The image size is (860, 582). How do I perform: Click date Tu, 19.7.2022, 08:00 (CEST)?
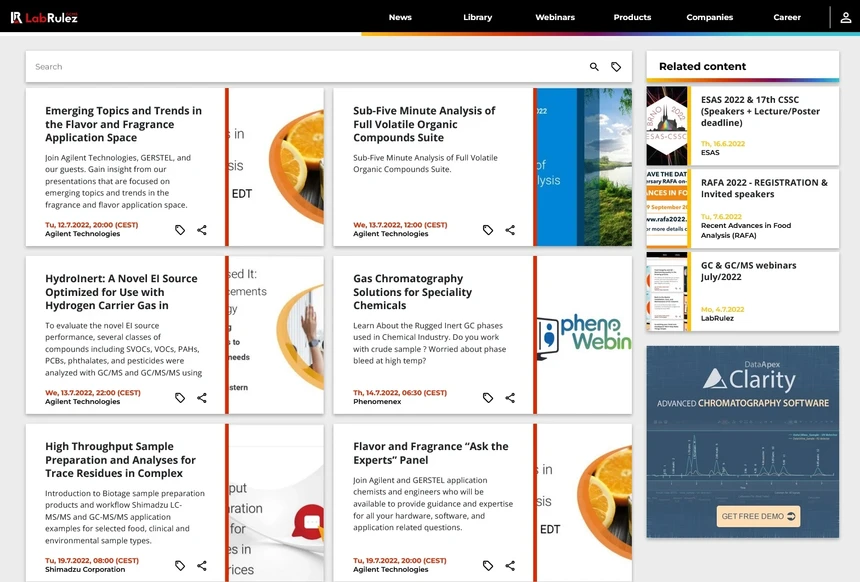click(x=92, y=561)
